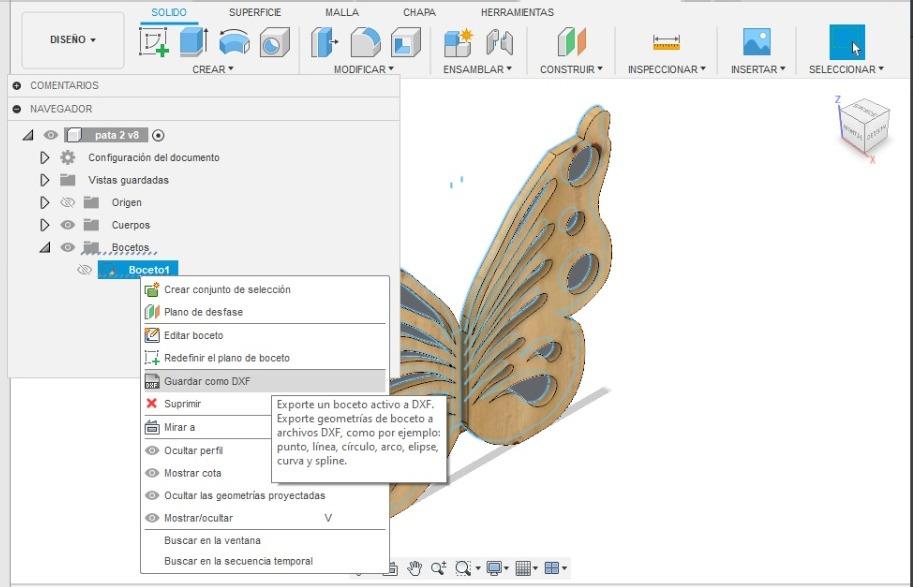Click the Measure ruler icon
Image resolution: width=913 pixels, height=587 pixels.
point(666,42)
